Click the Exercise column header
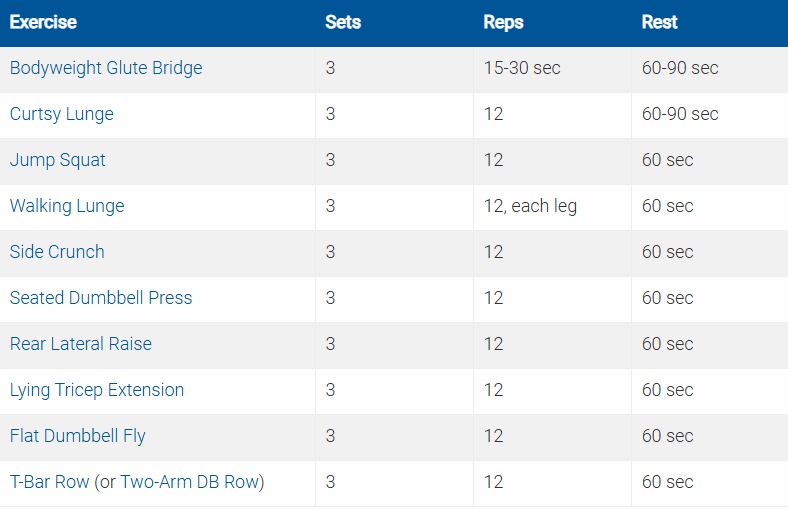 point(43,22)
